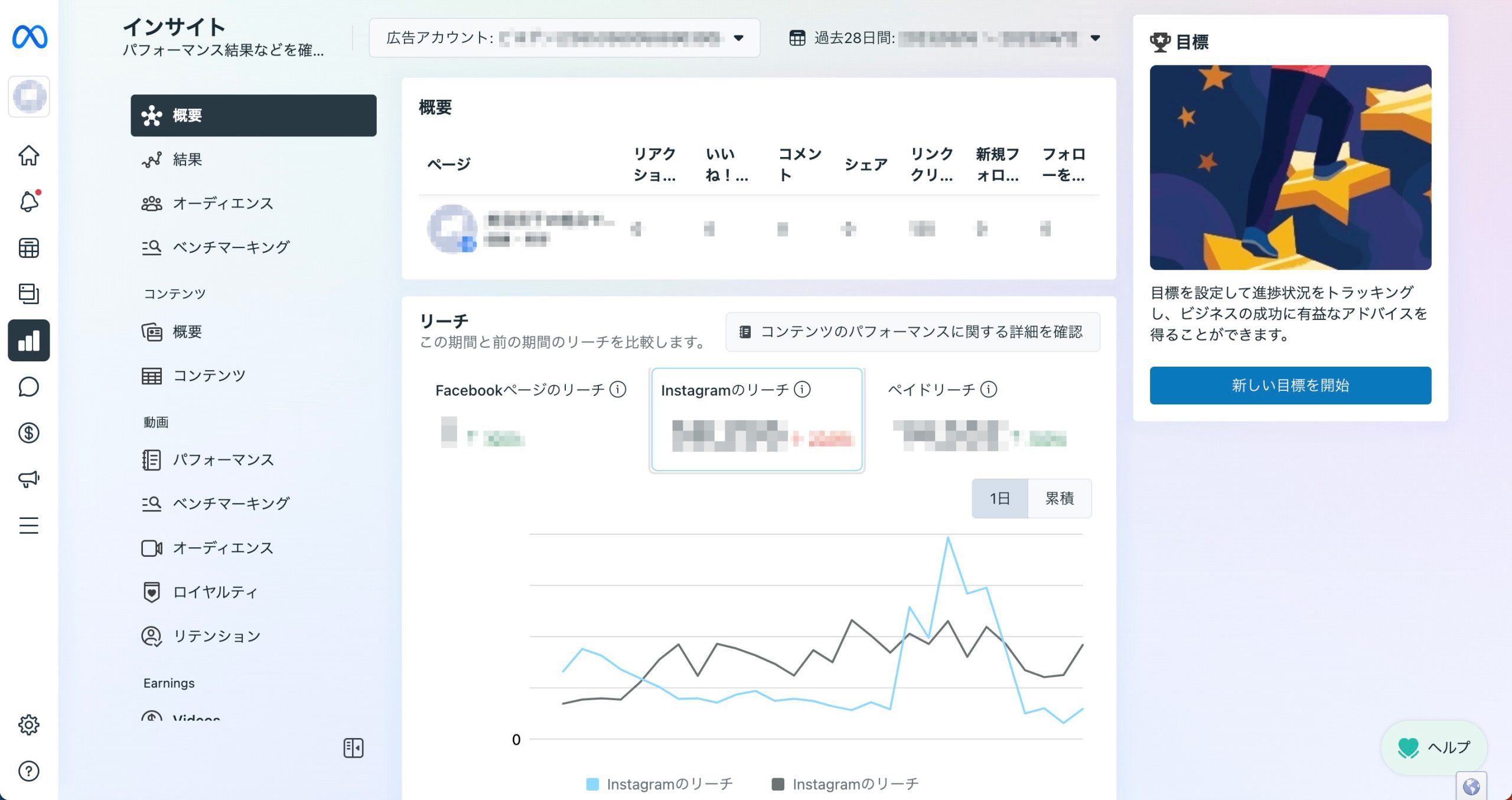Click the gray Instagramのリーチ legend swatch

pos(778,784)
